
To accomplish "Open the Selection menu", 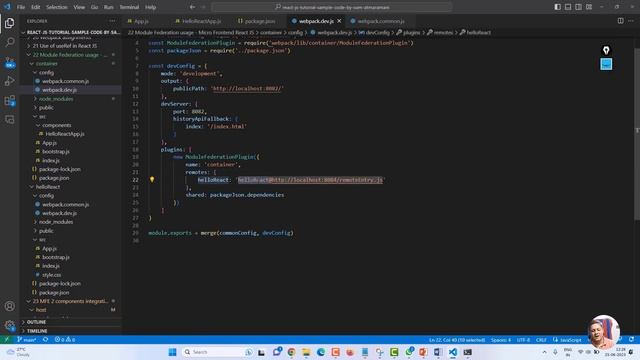I will (57, 7).
